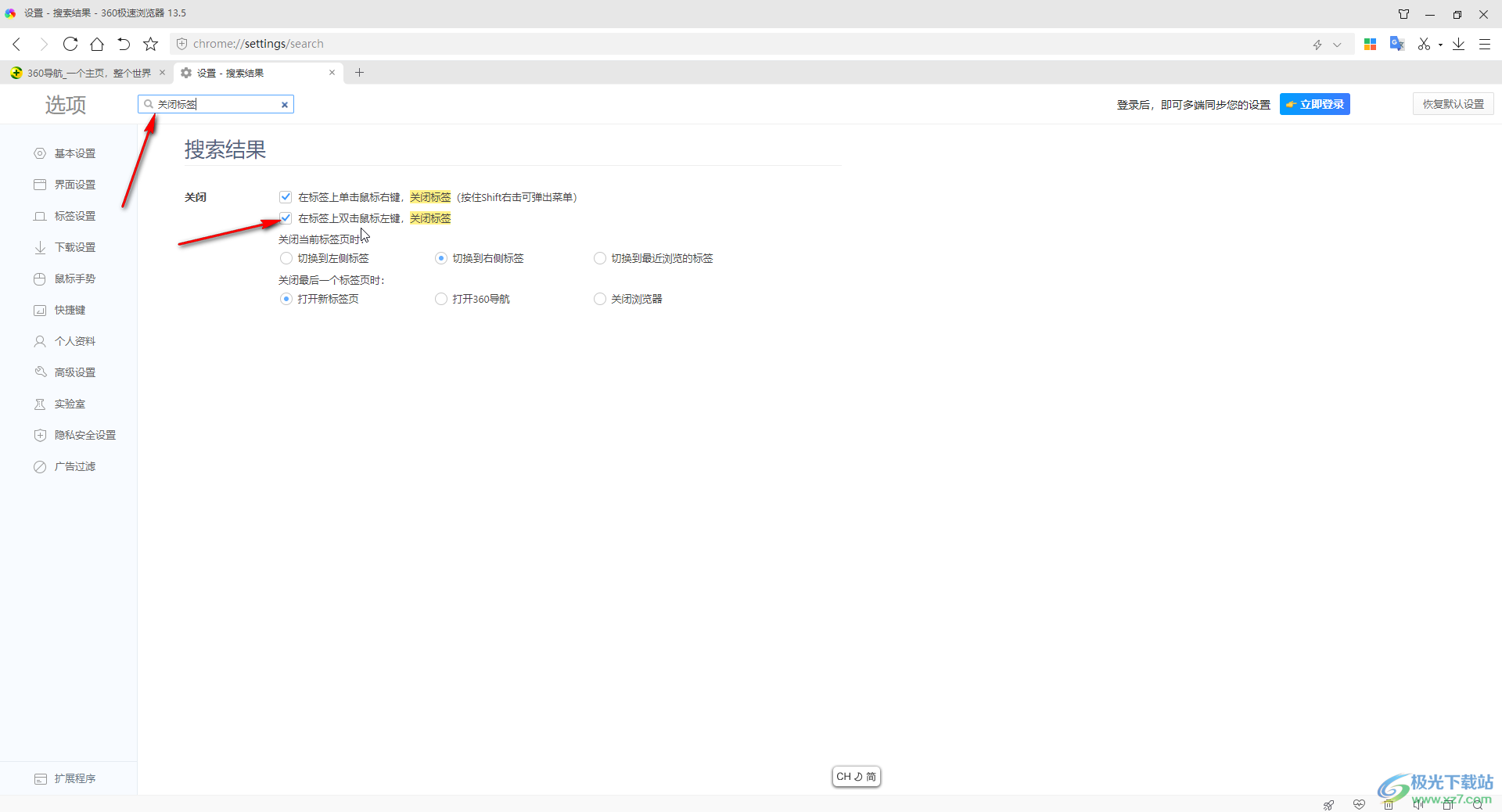Image resolution: width=1502 pixels, height=812 pixels.
Task: Close the 设置 - 搜索结果 tab
Action: click(x=332, y=73)
